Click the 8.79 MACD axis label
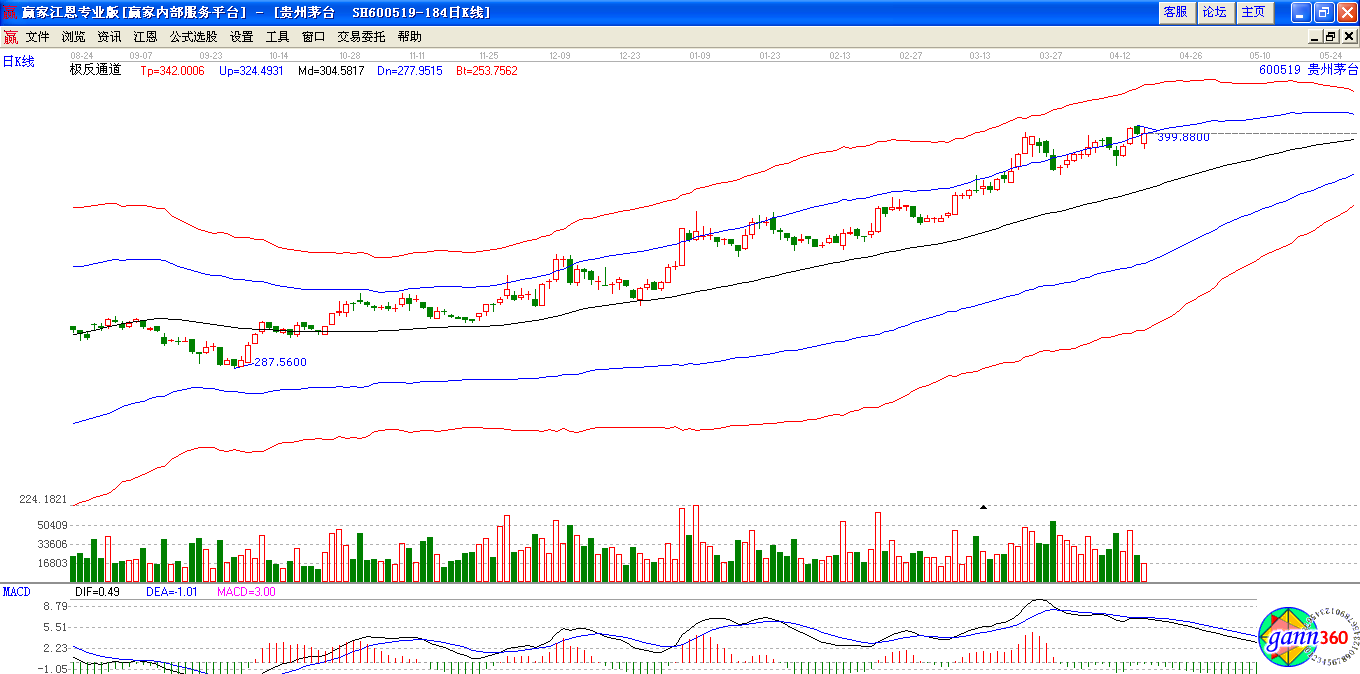1360x674 pixels. 55,606
